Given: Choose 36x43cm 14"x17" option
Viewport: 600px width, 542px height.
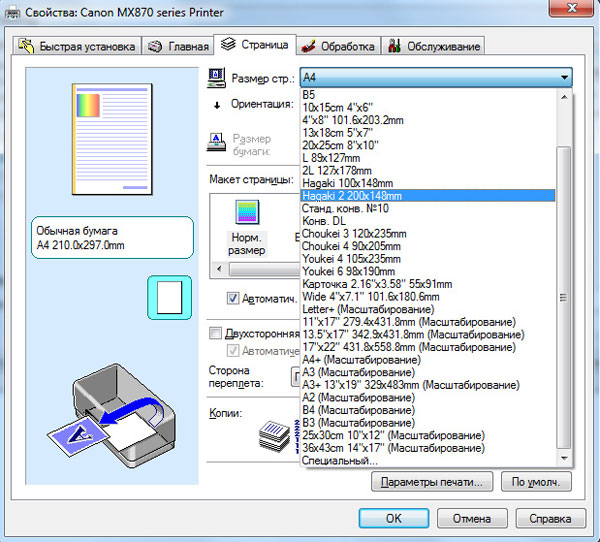Looking at the screenshot, I should (x=428, y=448).
